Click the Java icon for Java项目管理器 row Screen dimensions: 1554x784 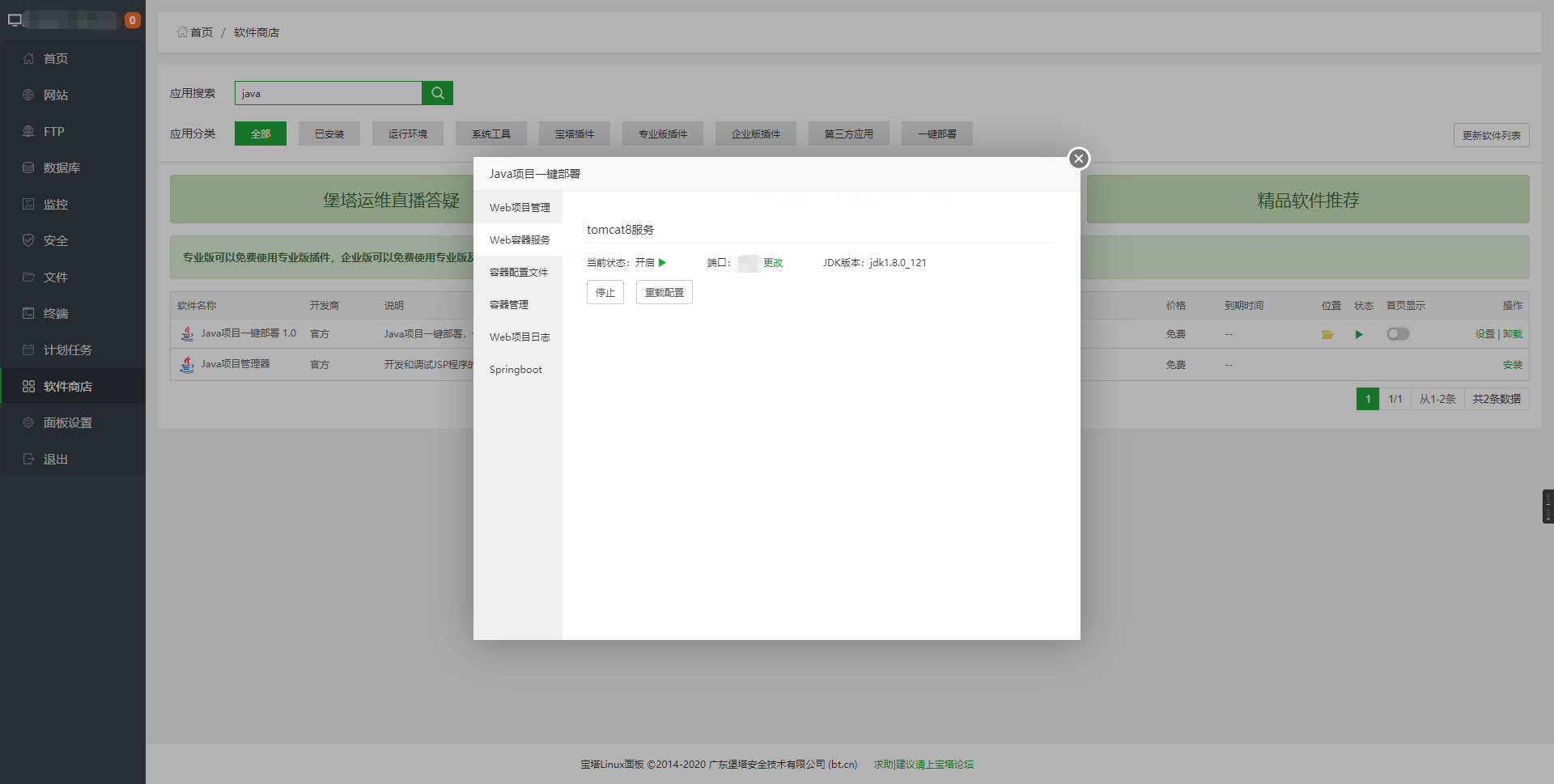tap(187, 364)
